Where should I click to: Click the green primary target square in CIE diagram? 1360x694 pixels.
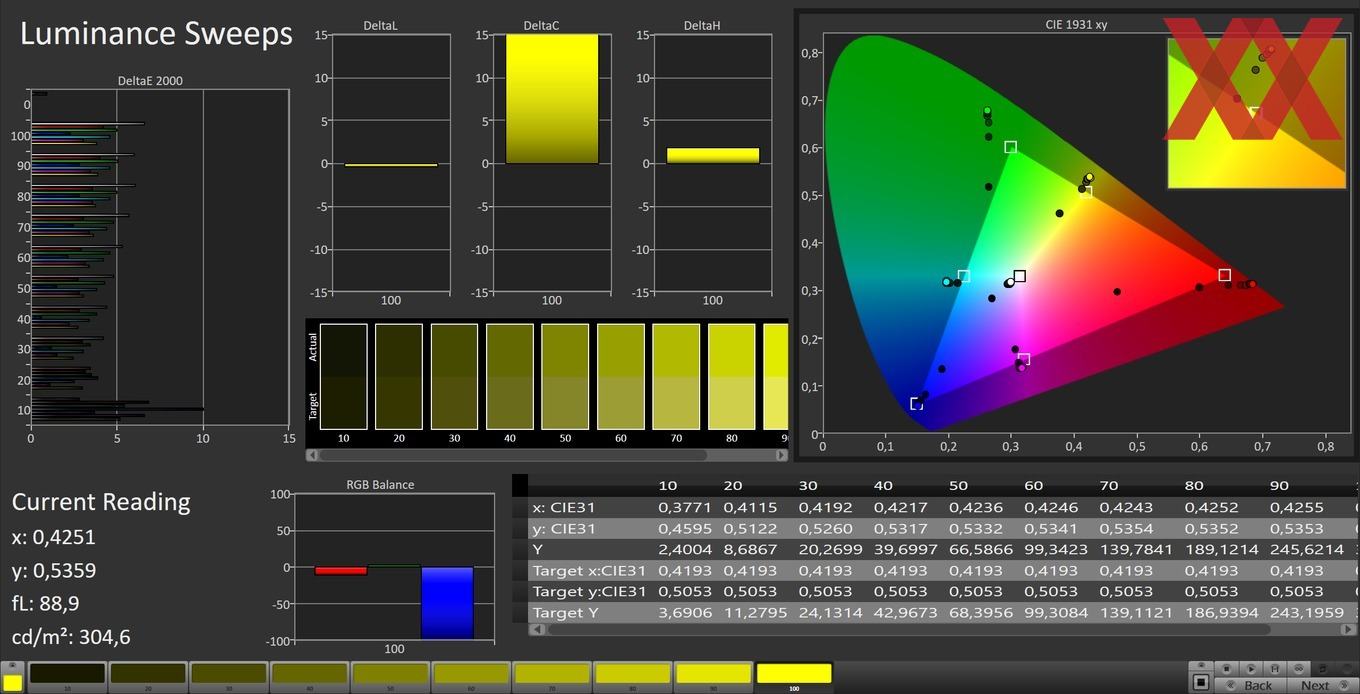[1010, 147]
